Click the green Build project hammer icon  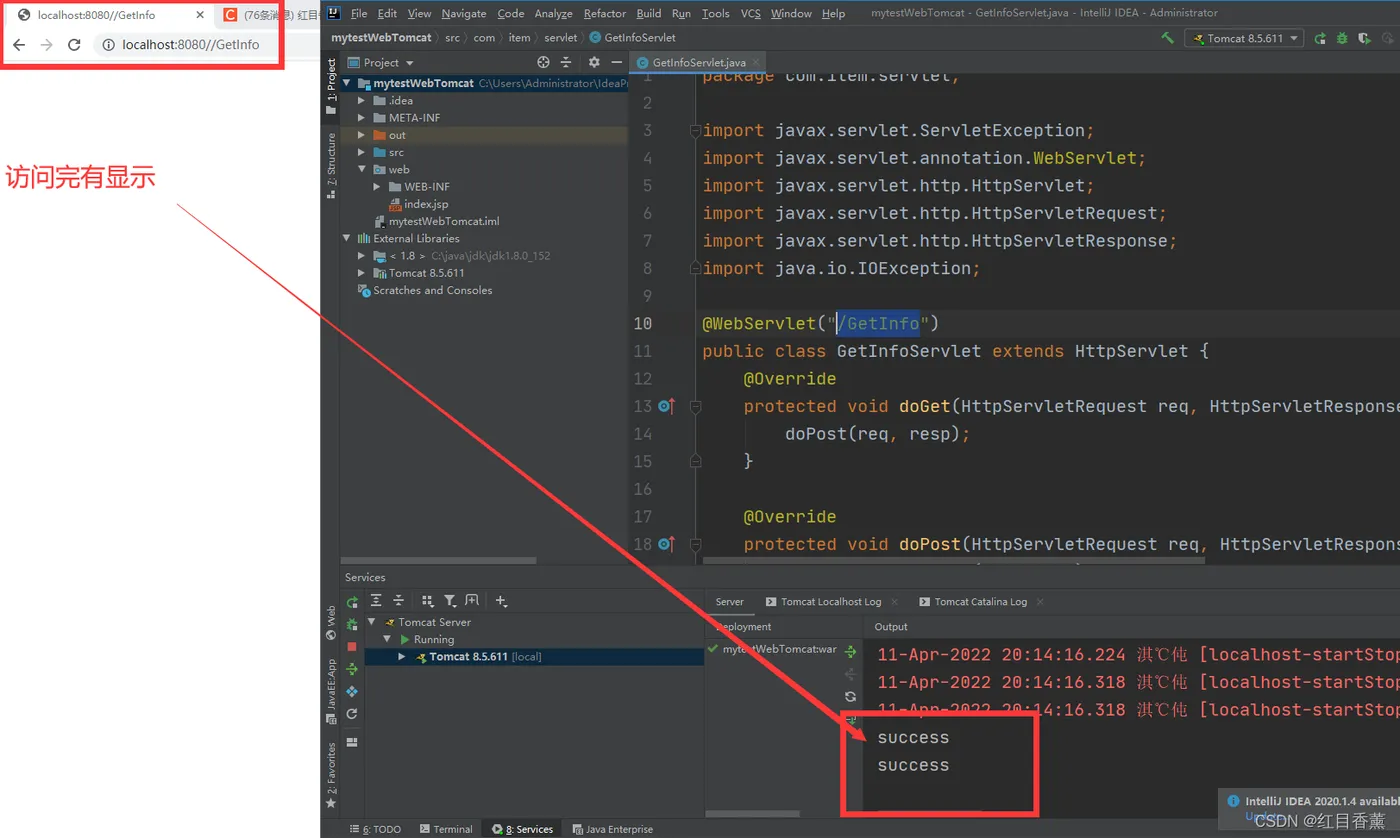coord(1167,38)
